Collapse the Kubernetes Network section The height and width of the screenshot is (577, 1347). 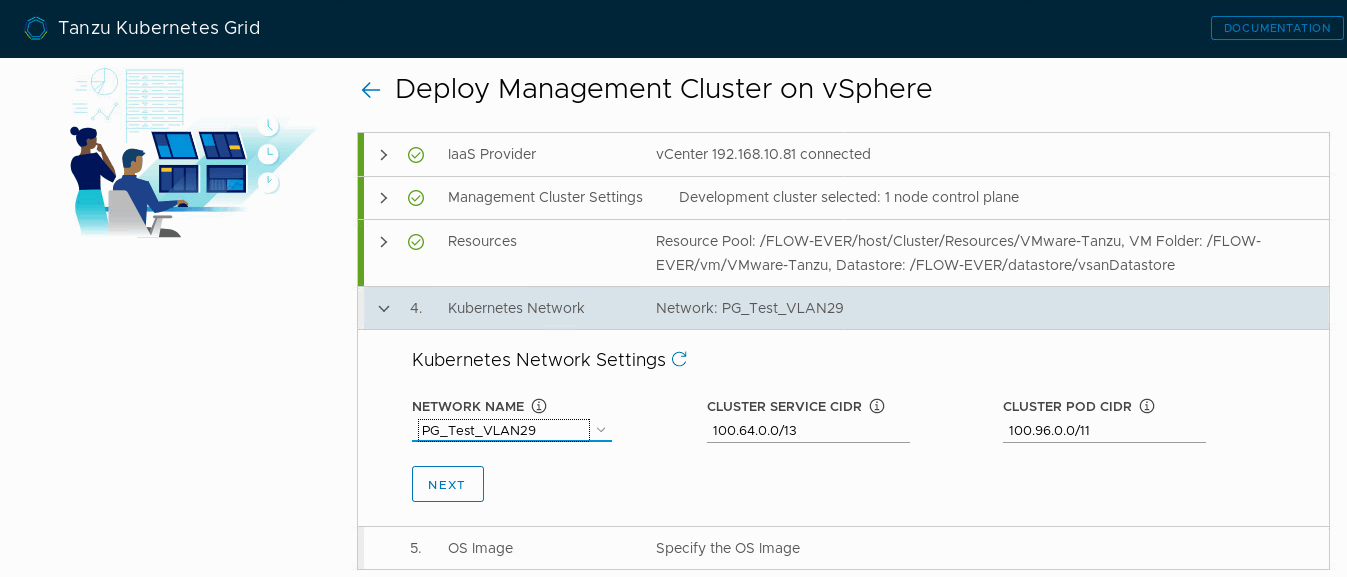[x=384, y=309]
